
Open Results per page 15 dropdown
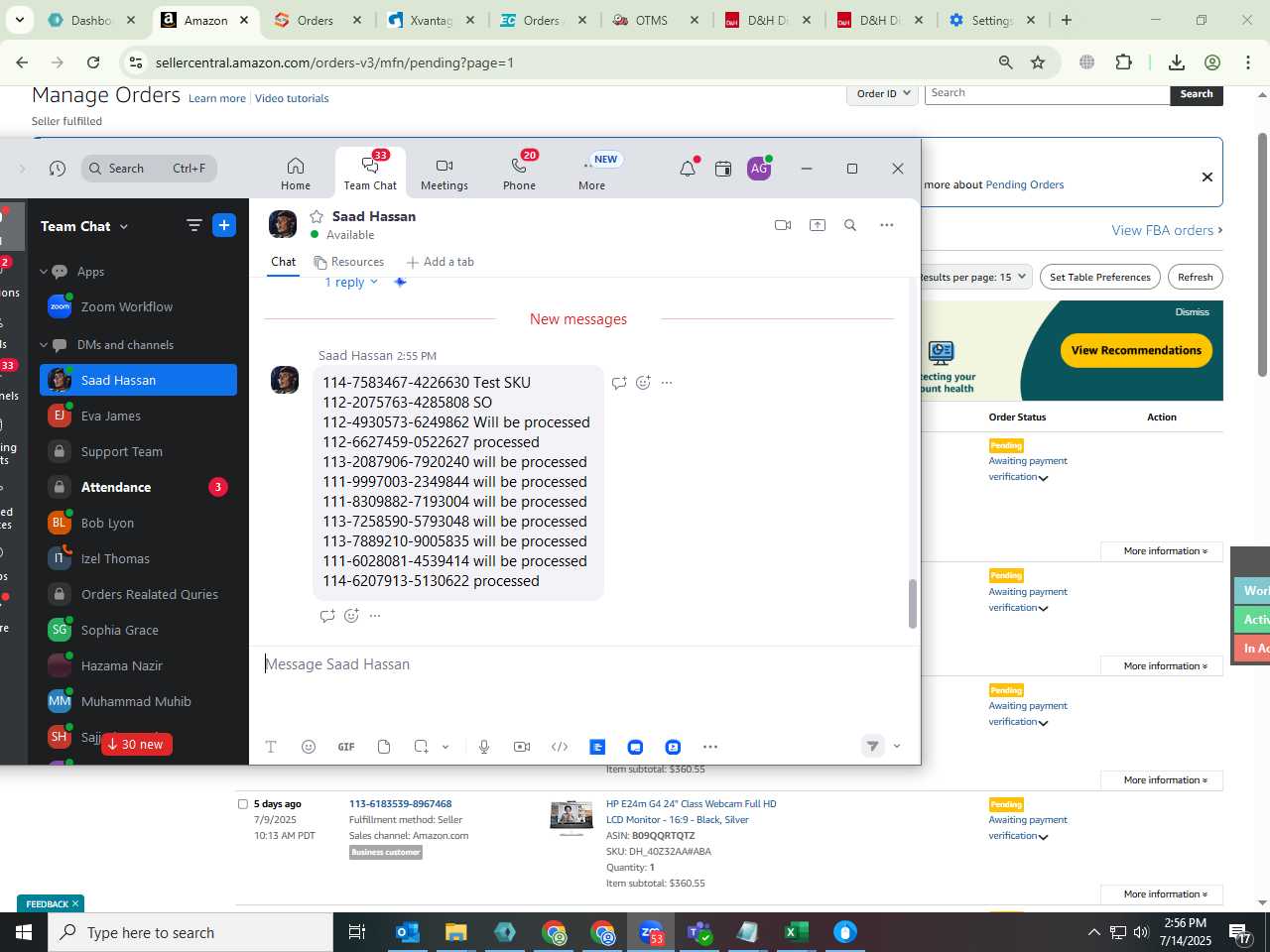coord(975,277)
